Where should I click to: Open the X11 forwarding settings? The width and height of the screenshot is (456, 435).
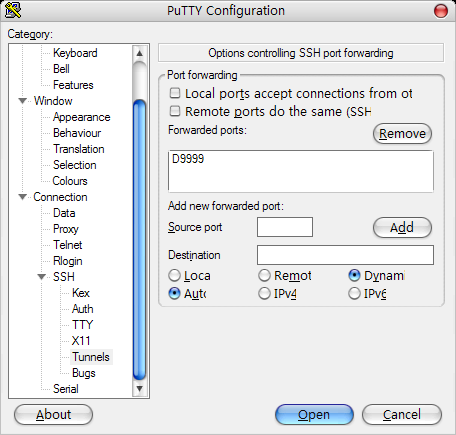pyautogui.click(x=81, y=341)
